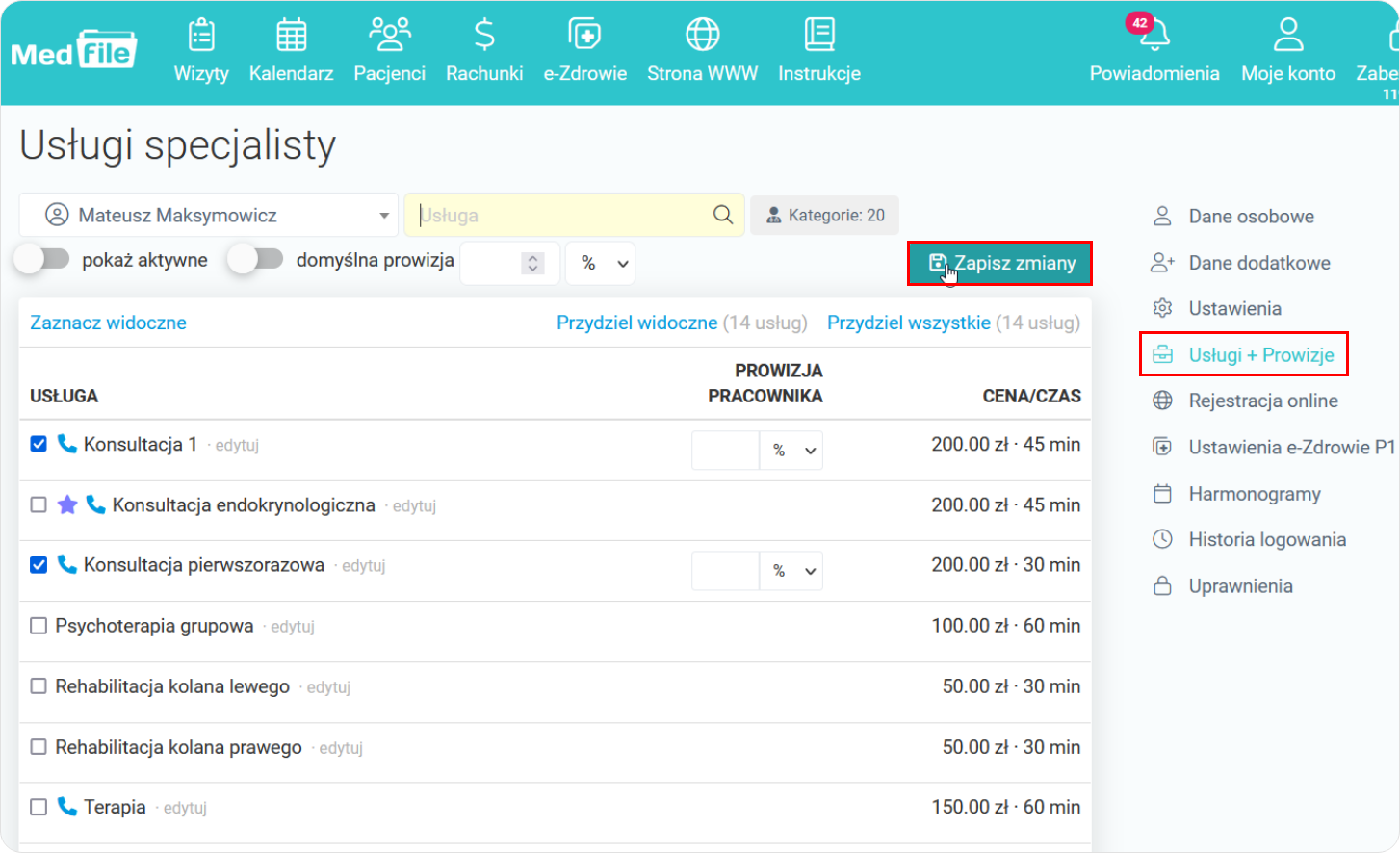Check the Konsultacja endokrynologiczna checkbox

tap(39, 504)
